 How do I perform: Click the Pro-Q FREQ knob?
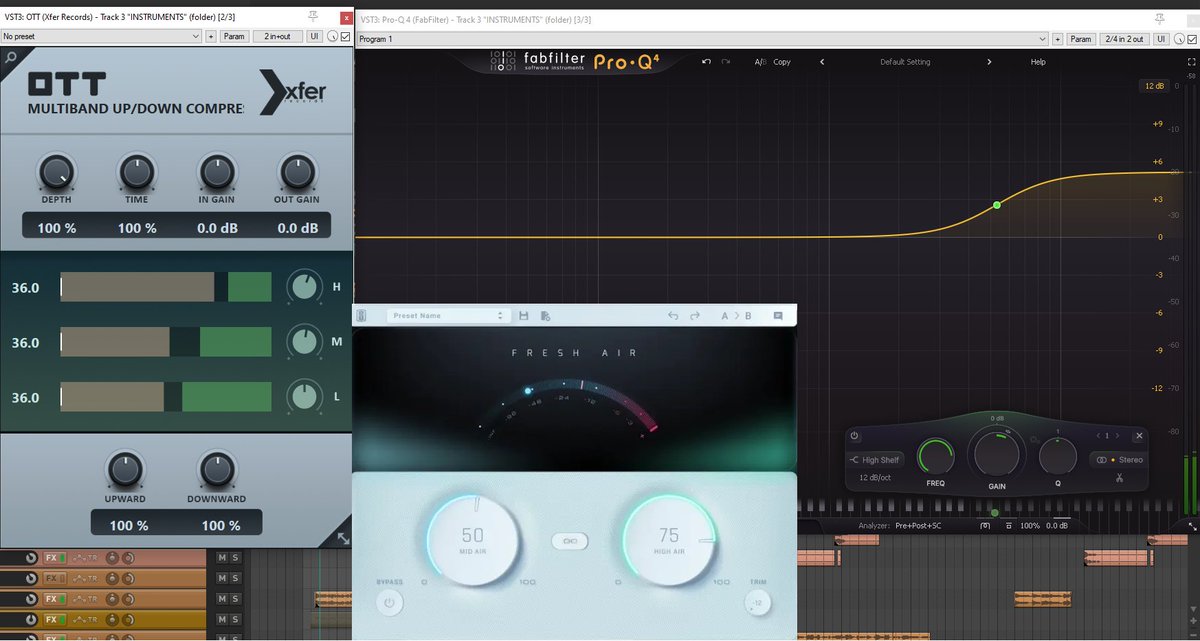click(x=936, y=457)
